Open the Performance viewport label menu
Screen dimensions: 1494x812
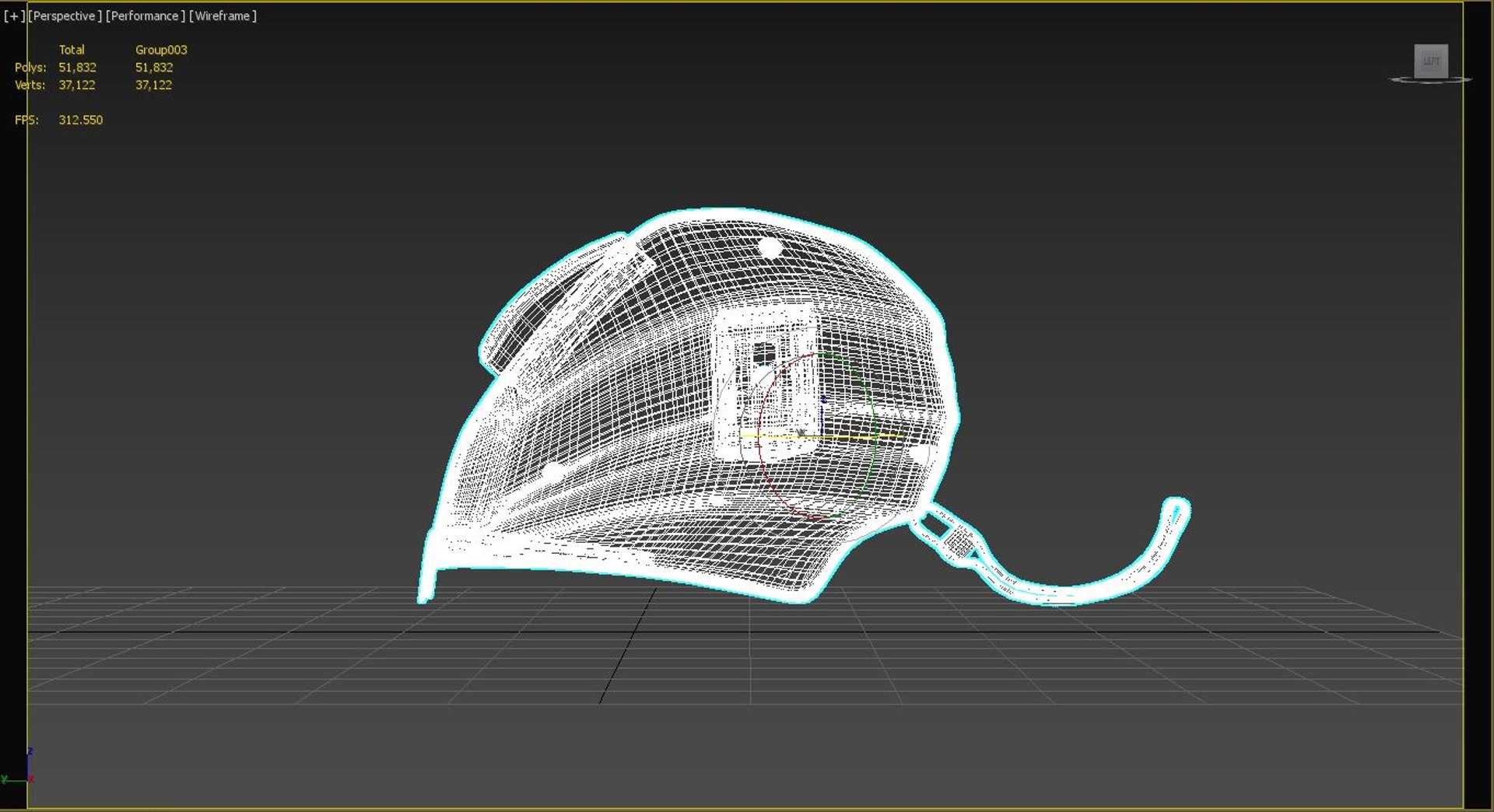tap(146, 16)
